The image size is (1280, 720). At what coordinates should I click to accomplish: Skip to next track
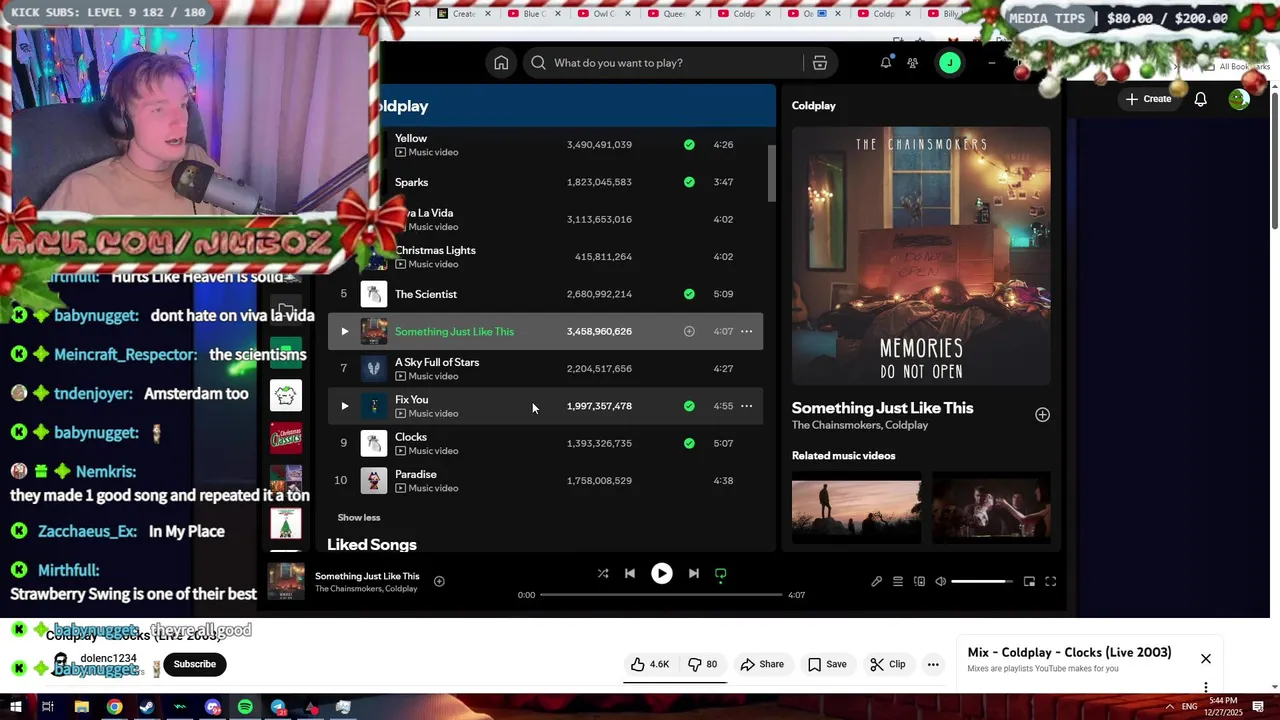[x=694, y=574]
